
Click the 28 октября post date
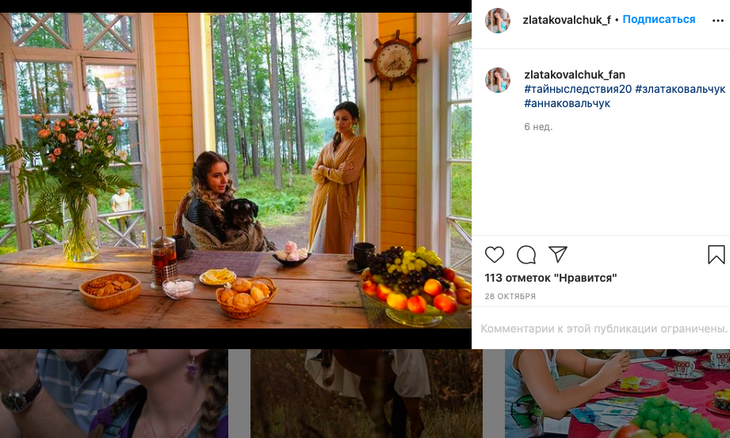[x=510, y=296]
